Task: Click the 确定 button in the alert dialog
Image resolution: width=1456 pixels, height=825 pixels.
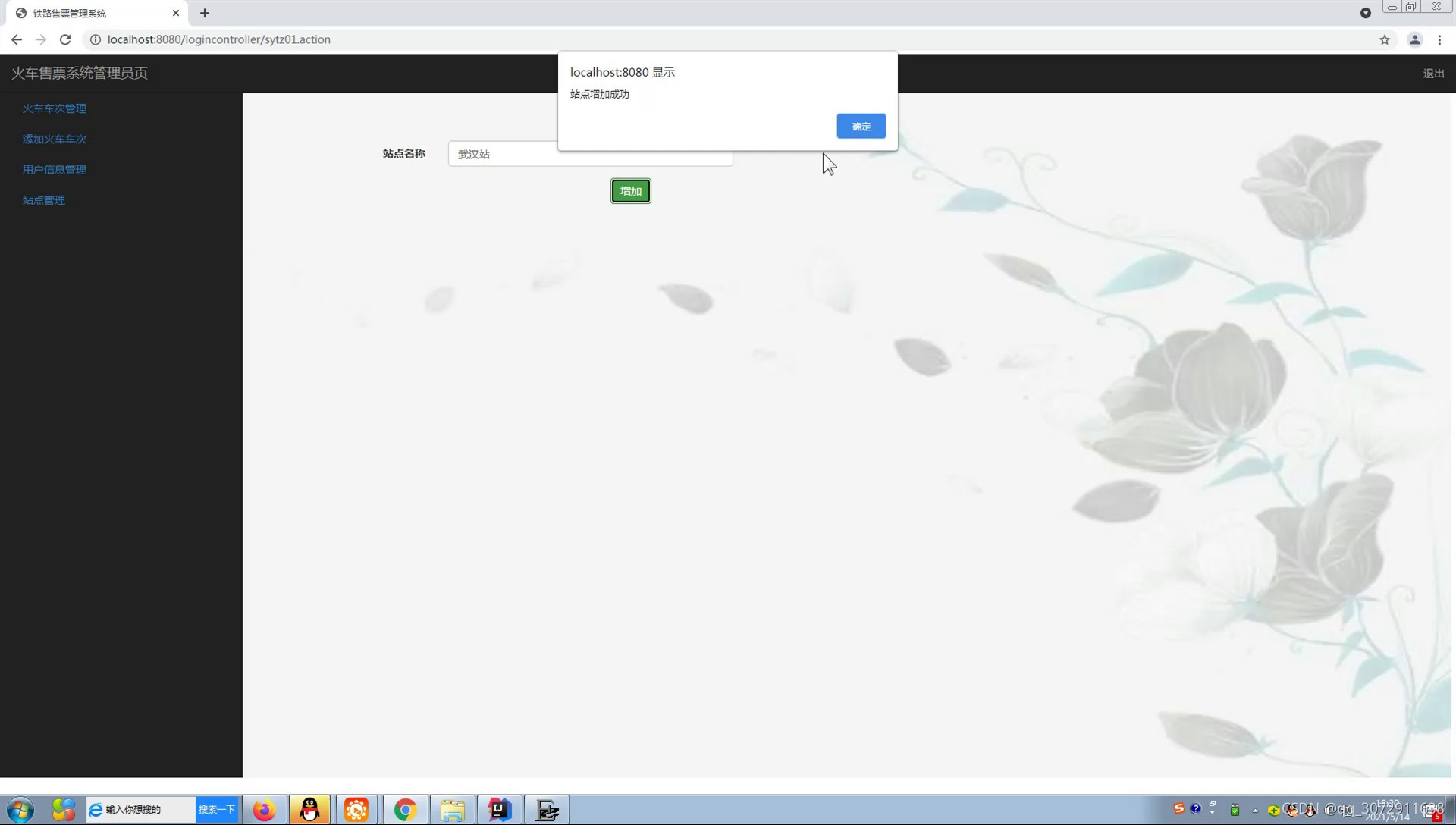Action: coord(861,126)
